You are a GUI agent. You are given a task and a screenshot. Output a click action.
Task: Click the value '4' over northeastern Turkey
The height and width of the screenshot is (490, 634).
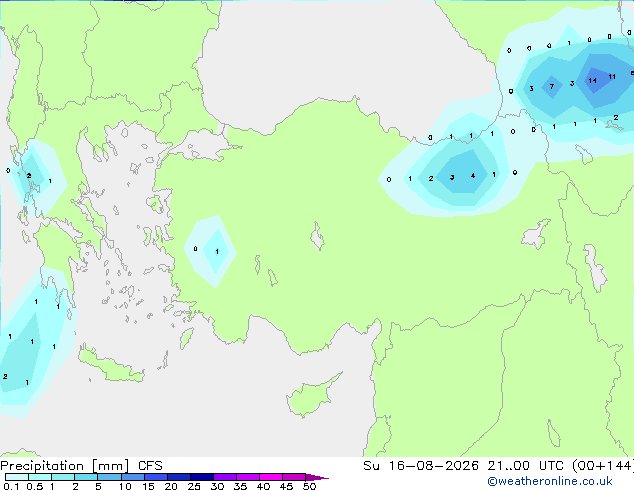[x=473, y=175]
